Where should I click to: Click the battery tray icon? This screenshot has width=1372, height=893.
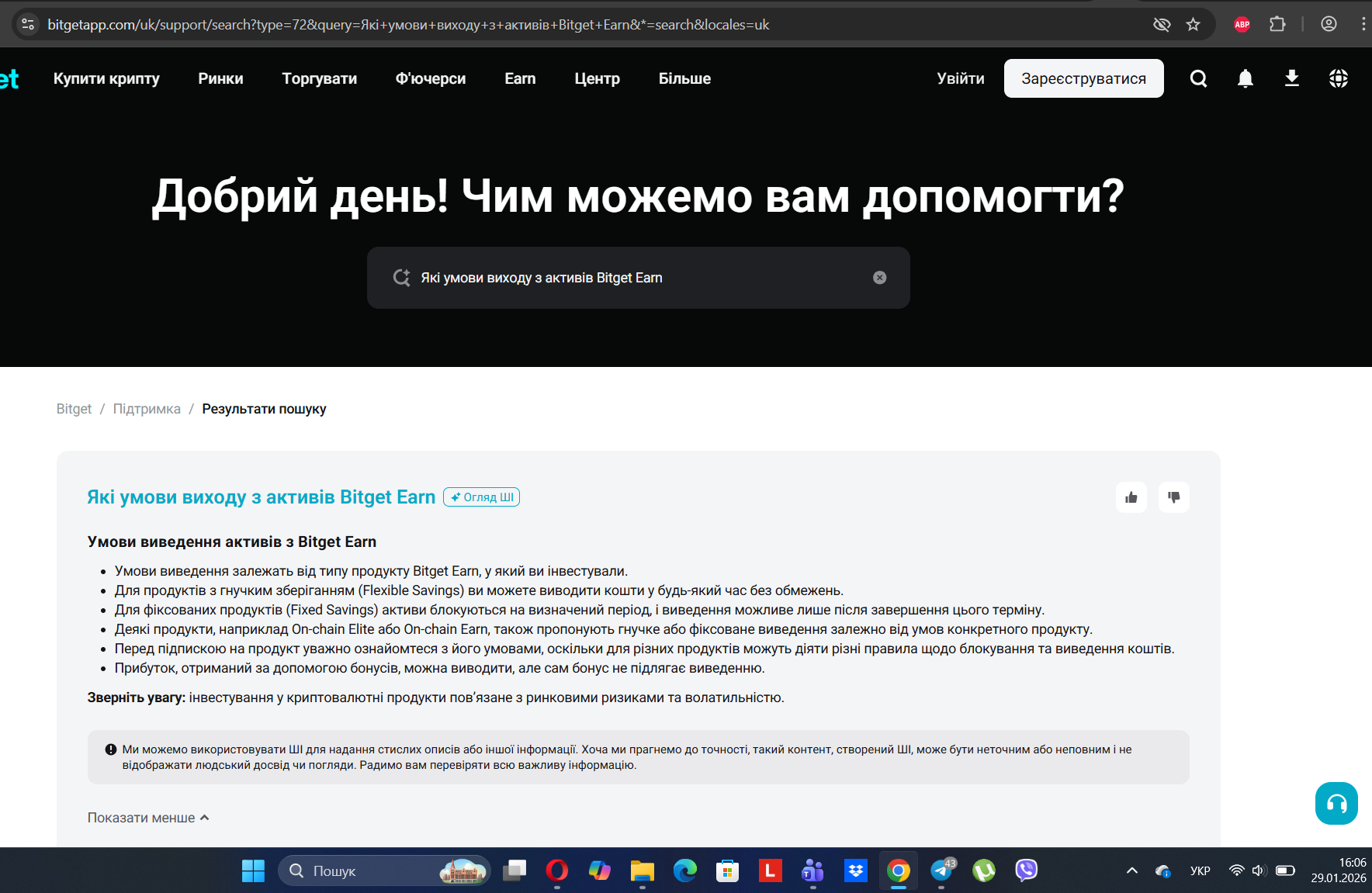click(x=1285, y=871)
